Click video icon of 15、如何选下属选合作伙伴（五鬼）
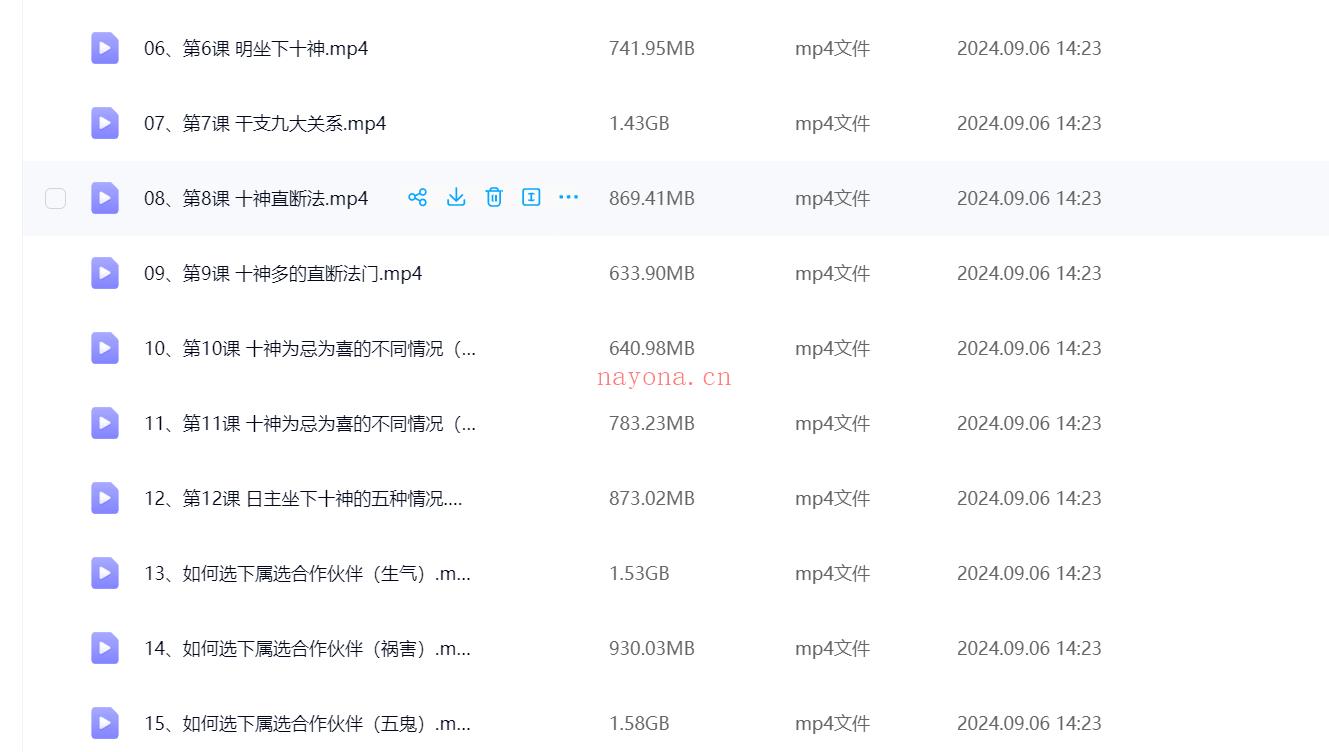Image resolution: width=1329 pixels, height=752 pixels. [105, 723]
